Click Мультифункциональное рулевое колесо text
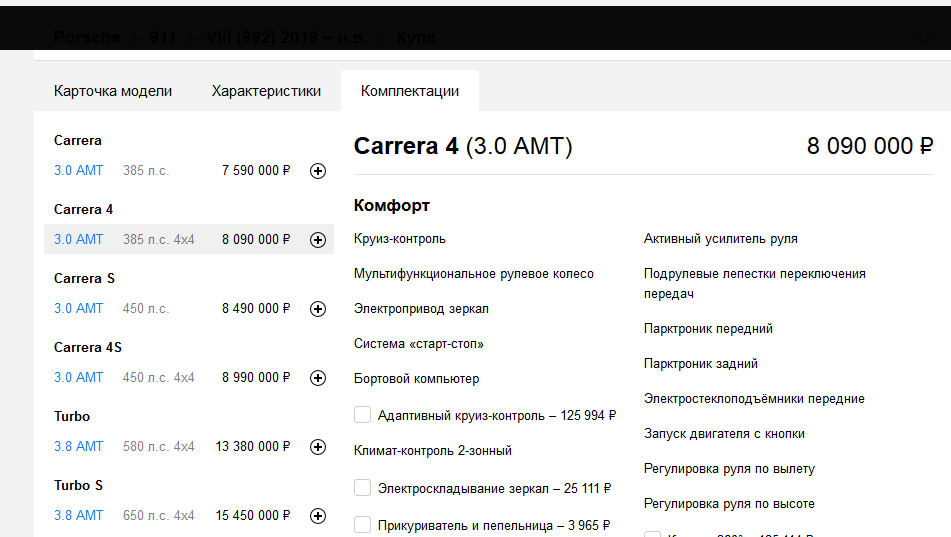This screenshot has height=537, width=951. pos(474,274)
